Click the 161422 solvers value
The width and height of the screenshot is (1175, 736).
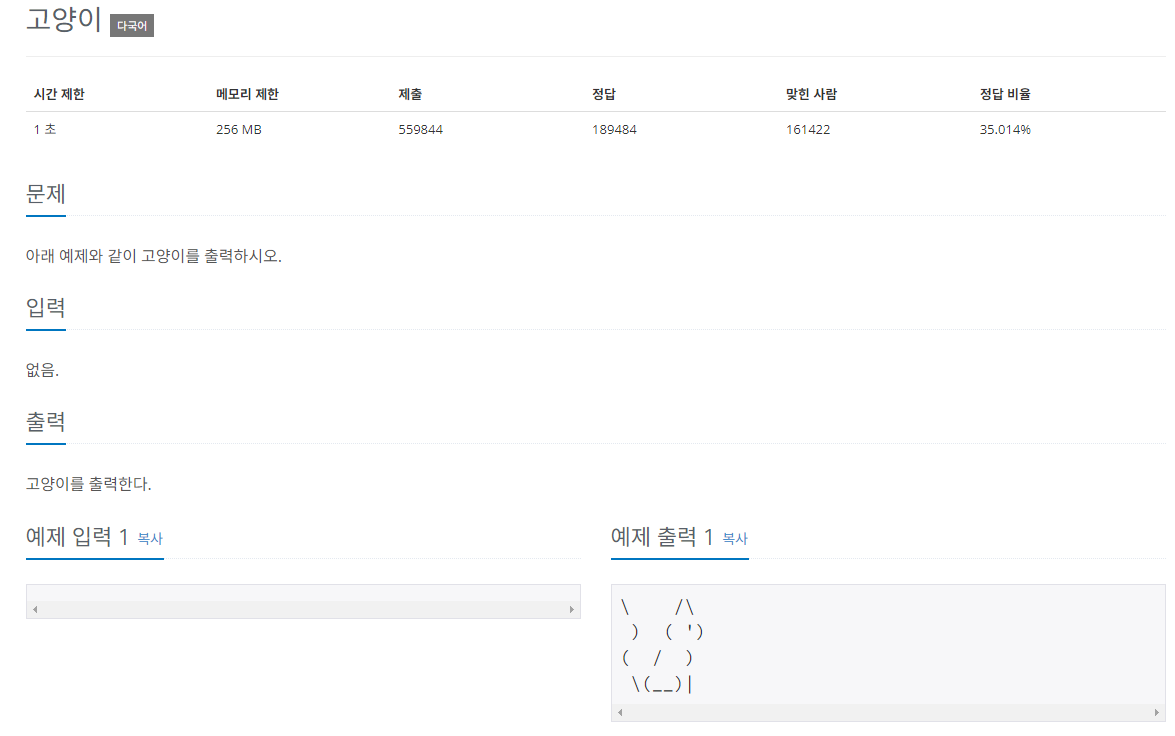[808, 129]
